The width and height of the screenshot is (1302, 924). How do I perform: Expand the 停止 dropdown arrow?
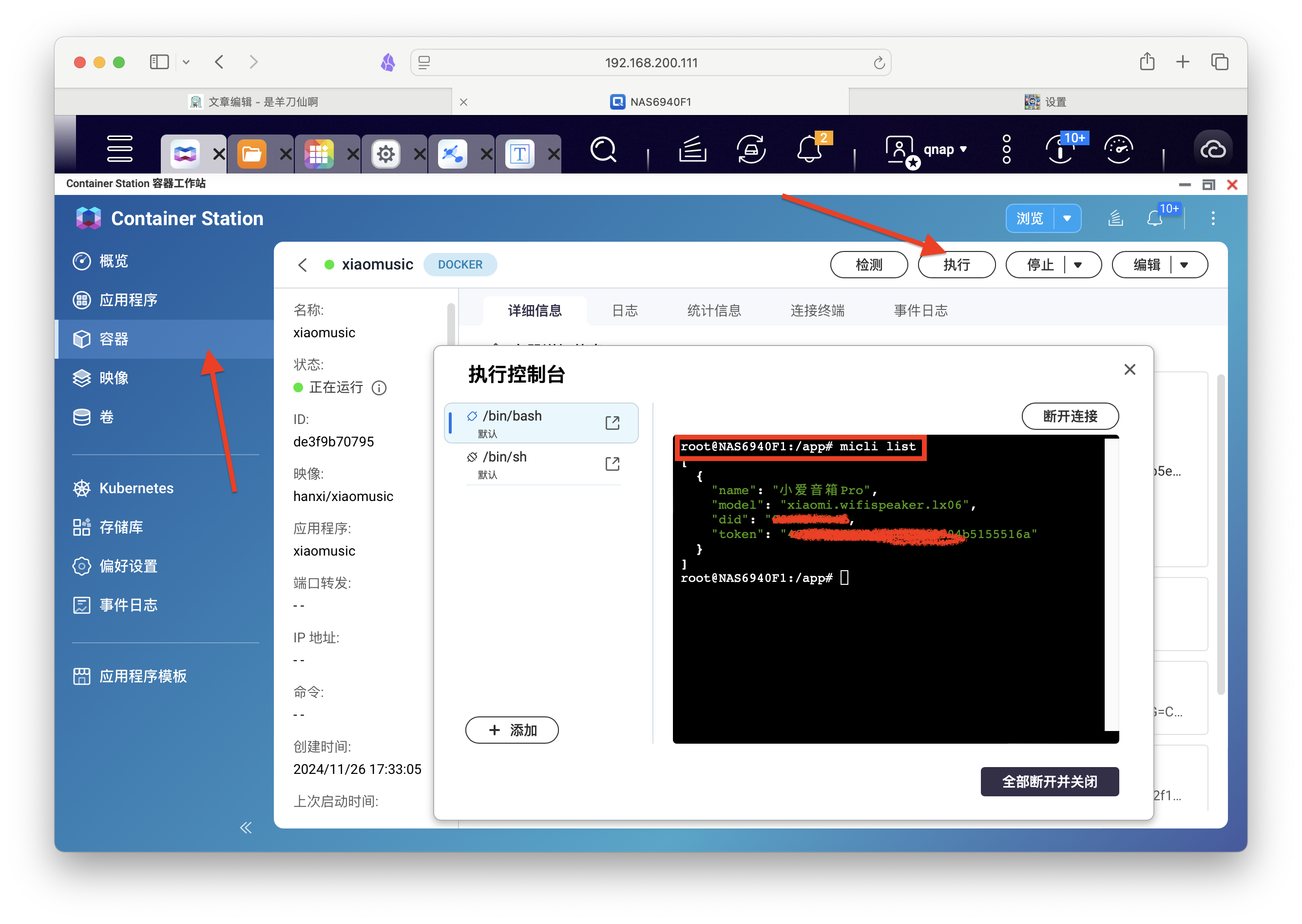tap(1077, 265)
